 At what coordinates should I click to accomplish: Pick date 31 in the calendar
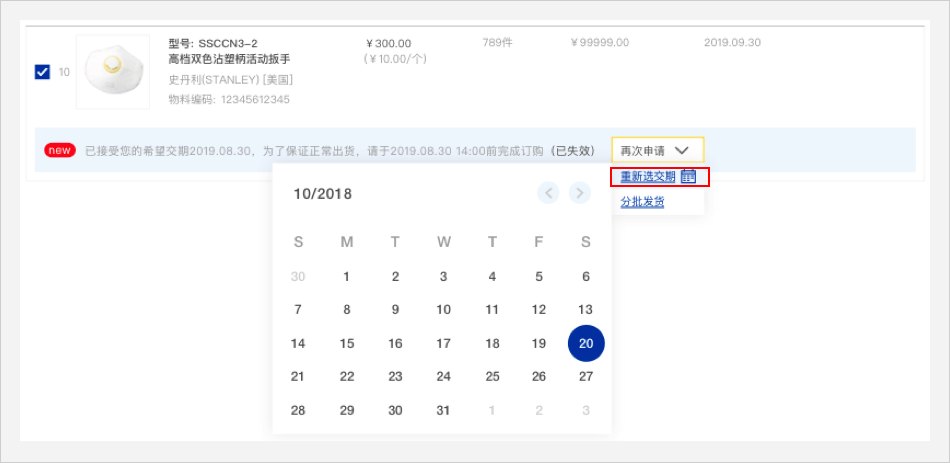click(444, 410)
